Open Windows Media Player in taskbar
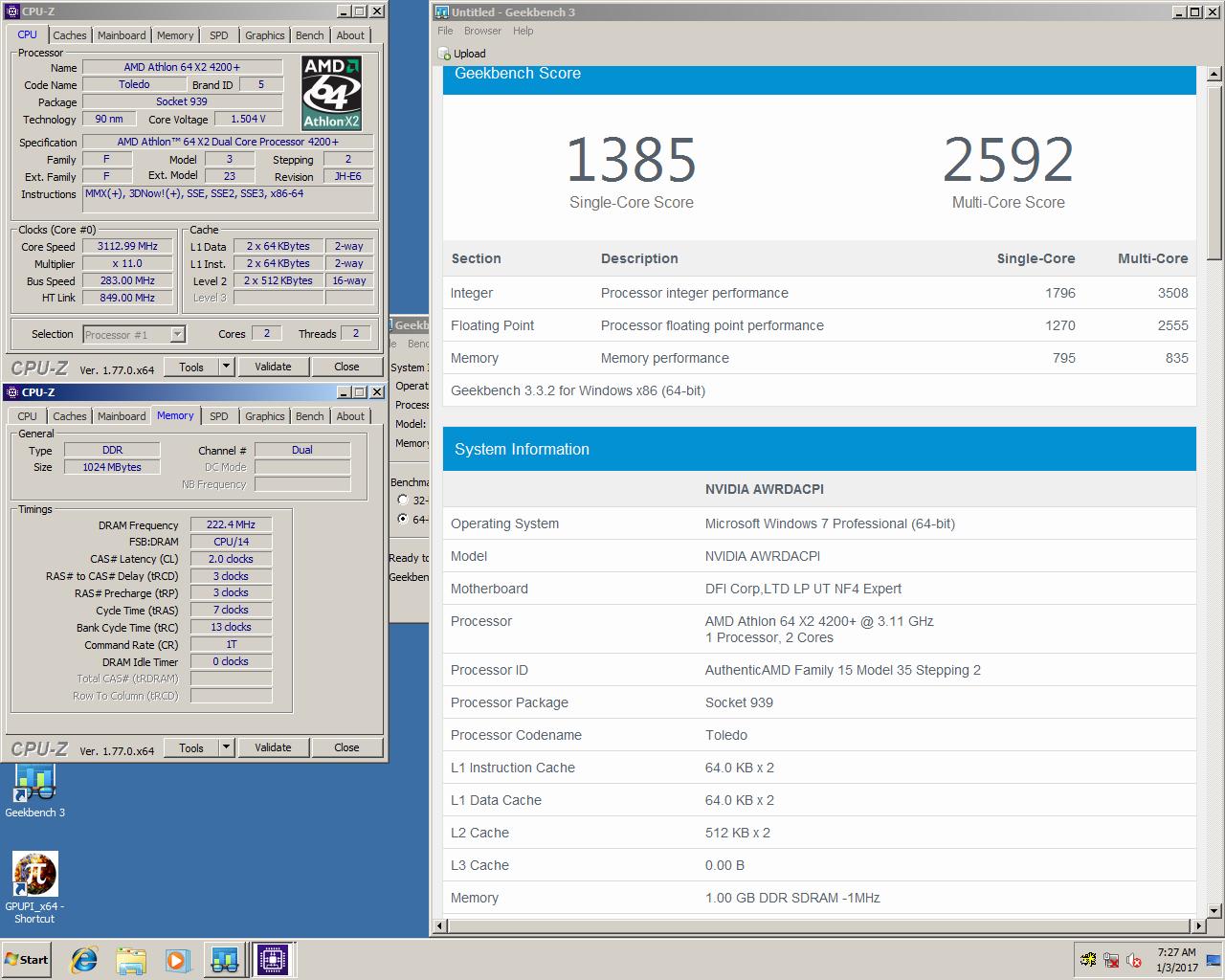 [x=178, y=960]
